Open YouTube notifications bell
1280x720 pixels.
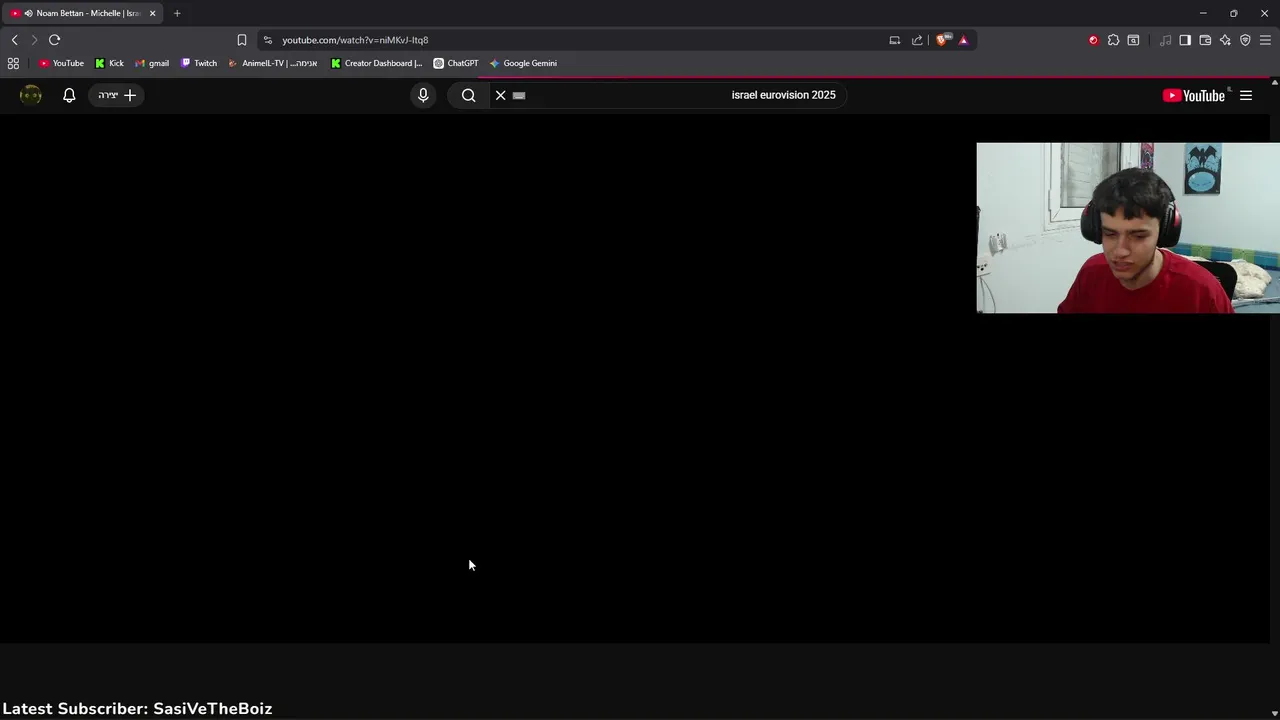click(69, 95)
